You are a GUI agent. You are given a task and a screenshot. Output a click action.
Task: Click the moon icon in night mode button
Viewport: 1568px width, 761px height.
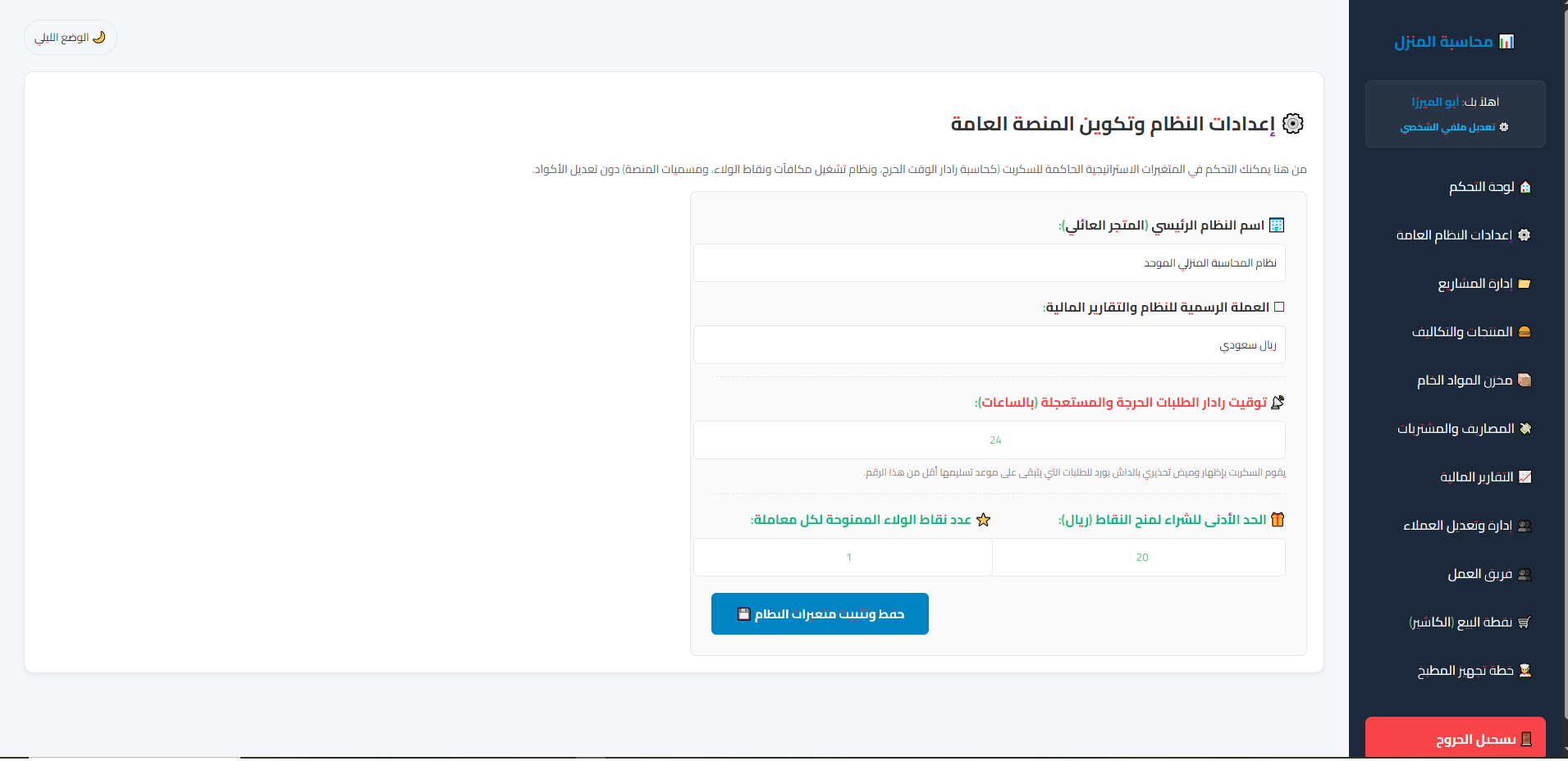pyautogui.click(x=99, y=38)
